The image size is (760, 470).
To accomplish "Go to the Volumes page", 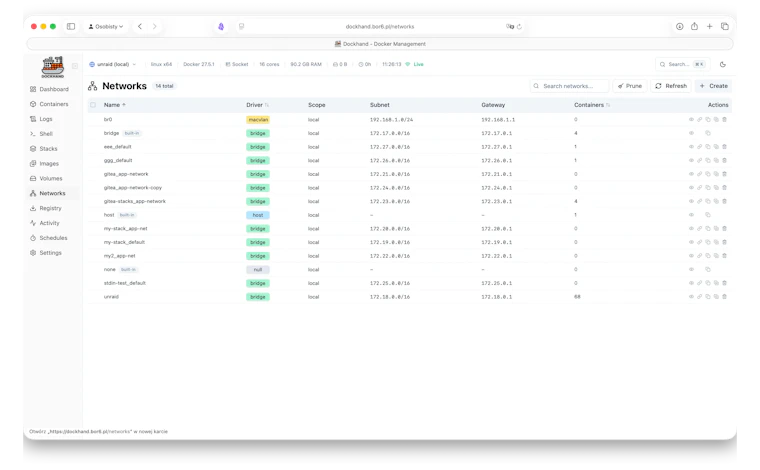I will (49, 178).
